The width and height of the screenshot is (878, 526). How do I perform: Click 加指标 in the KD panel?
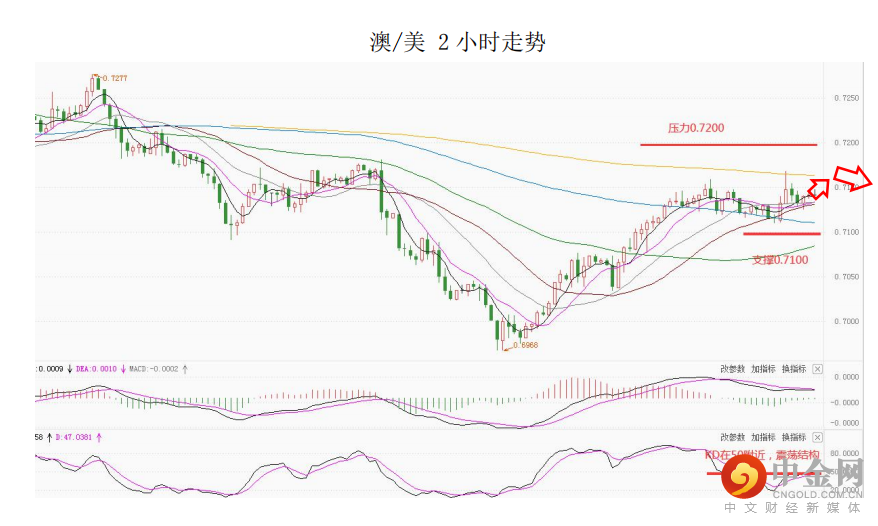tap(763, 438)
